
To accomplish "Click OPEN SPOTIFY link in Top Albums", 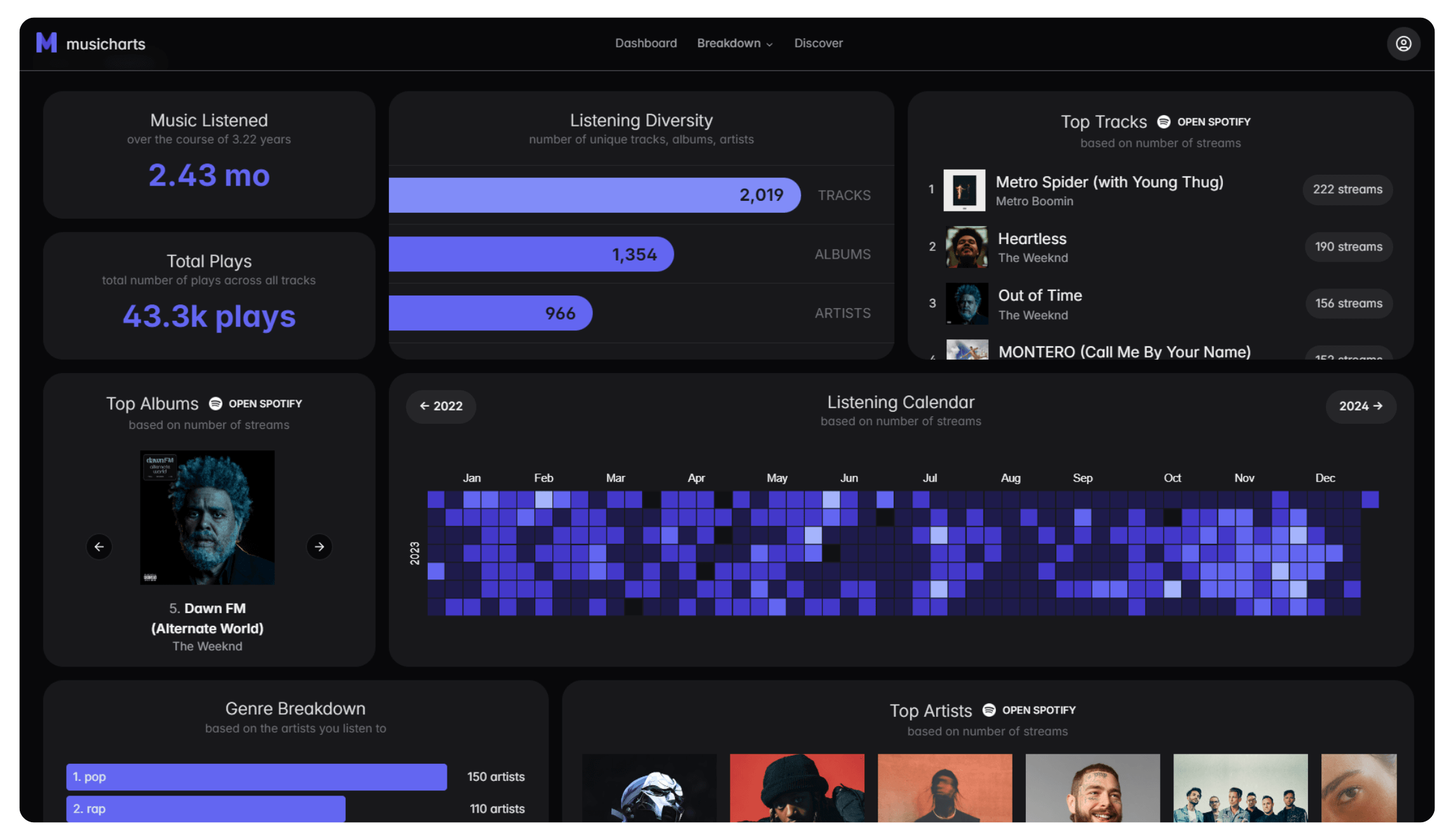I will [x=265, y=403].
